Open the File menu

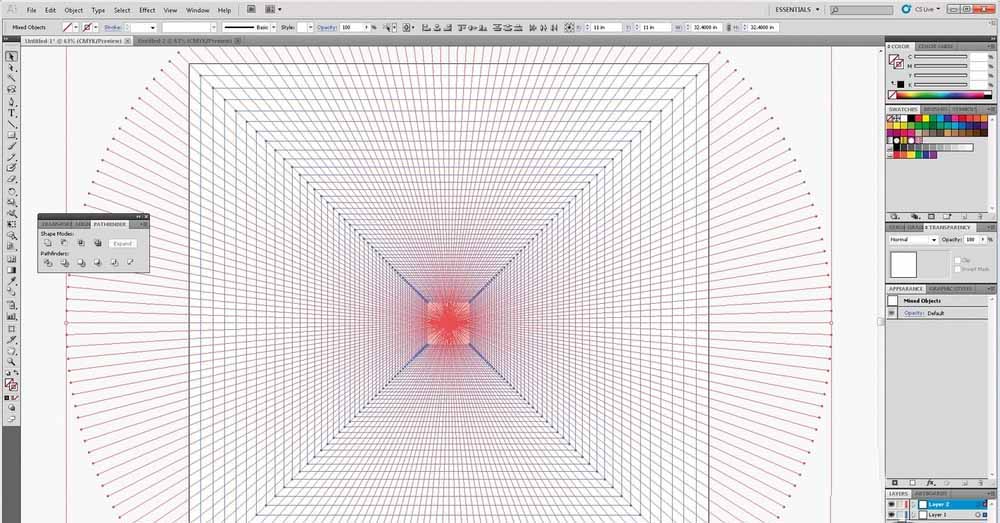tap(31, 10)
